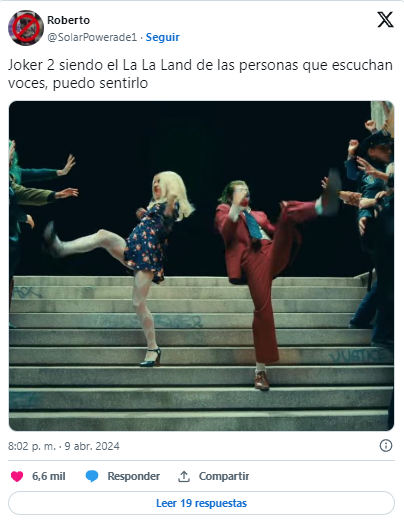Click the date 9 abr. 2024
The height and width of the screenshot is (520, 404).
pos(92,446)
